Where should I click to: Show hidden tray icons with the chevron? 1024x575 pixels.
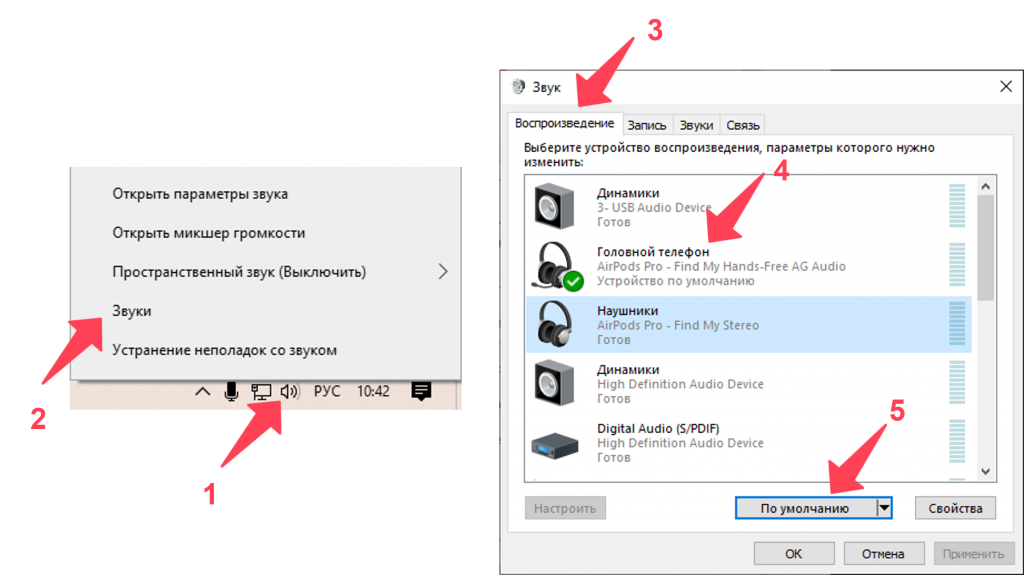[202, 392]
